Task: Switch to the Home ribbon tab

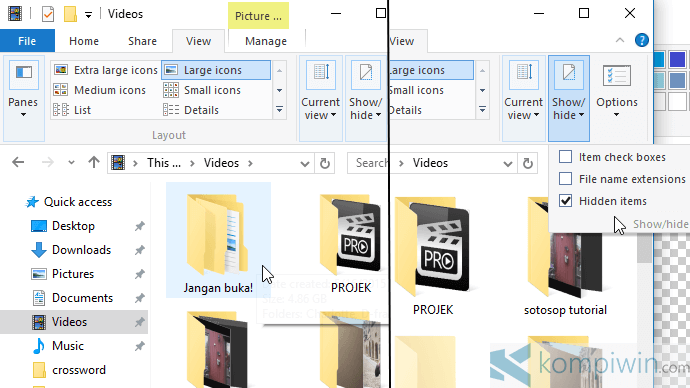Action: [x=84, y=41]
